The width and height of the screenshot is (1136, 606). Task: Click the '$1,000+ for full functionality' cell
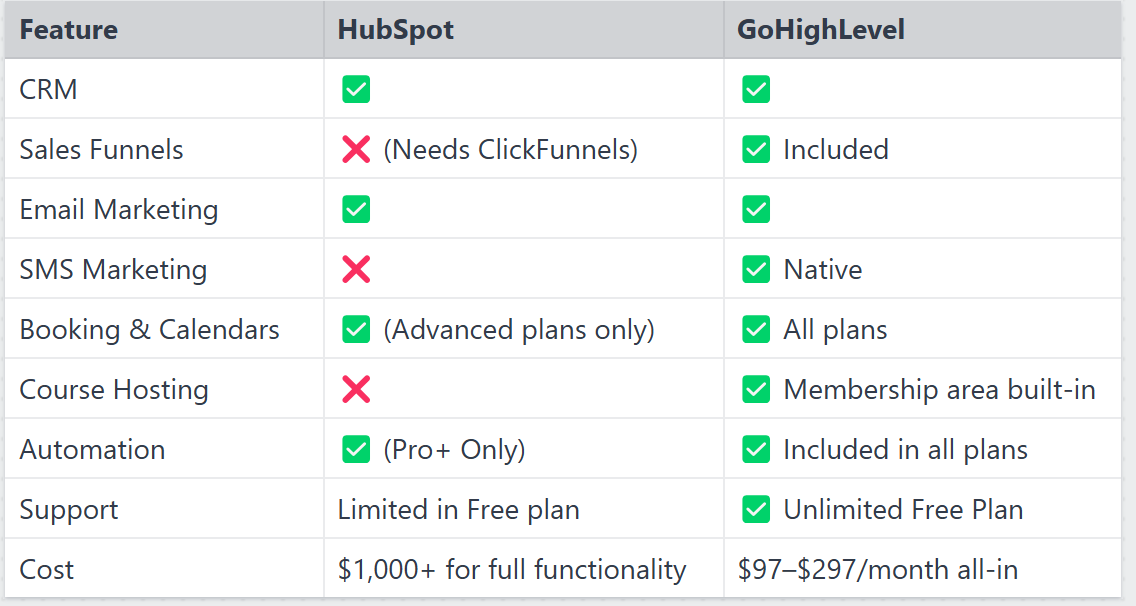524,569
